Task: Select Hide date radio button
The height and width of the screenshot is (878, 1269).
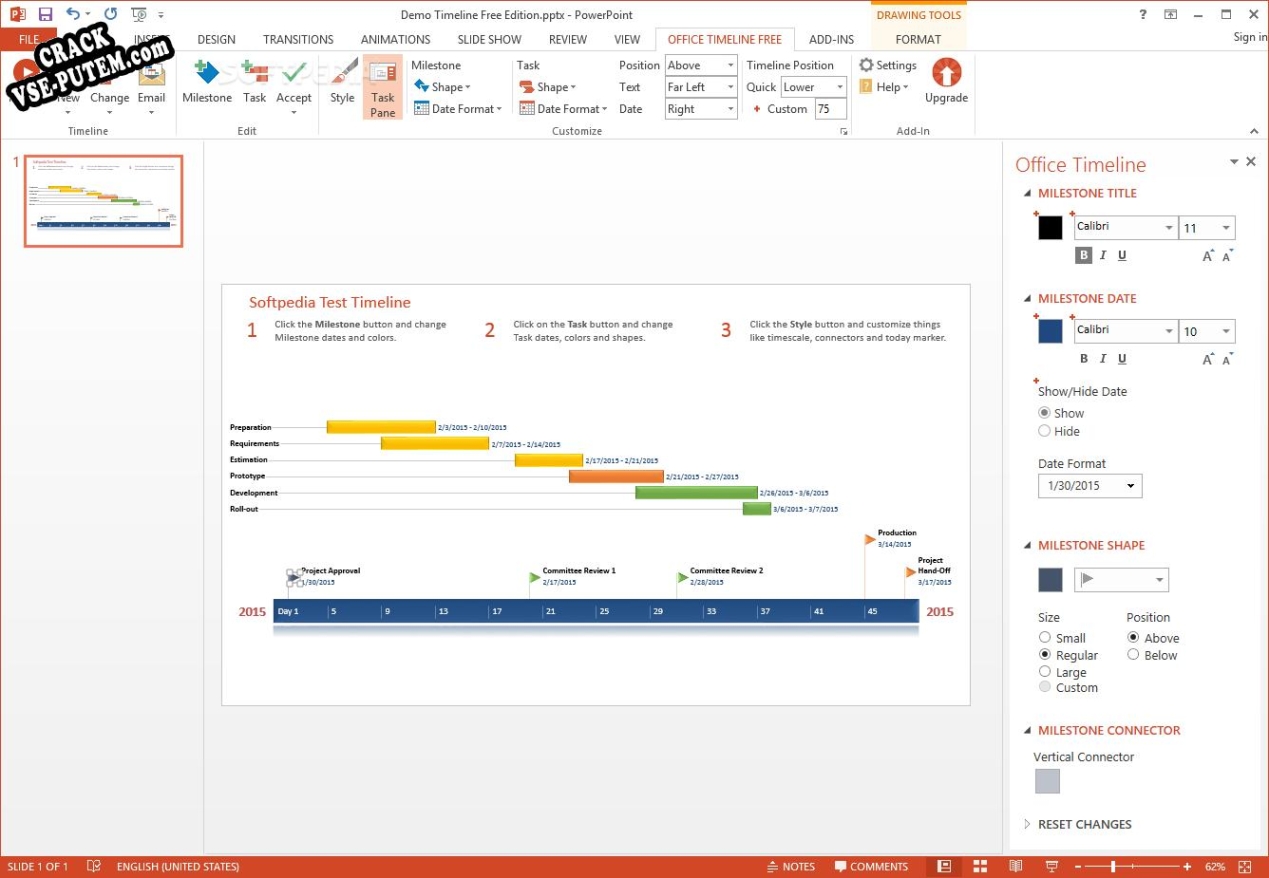Action: click(x=1045, y=431)
